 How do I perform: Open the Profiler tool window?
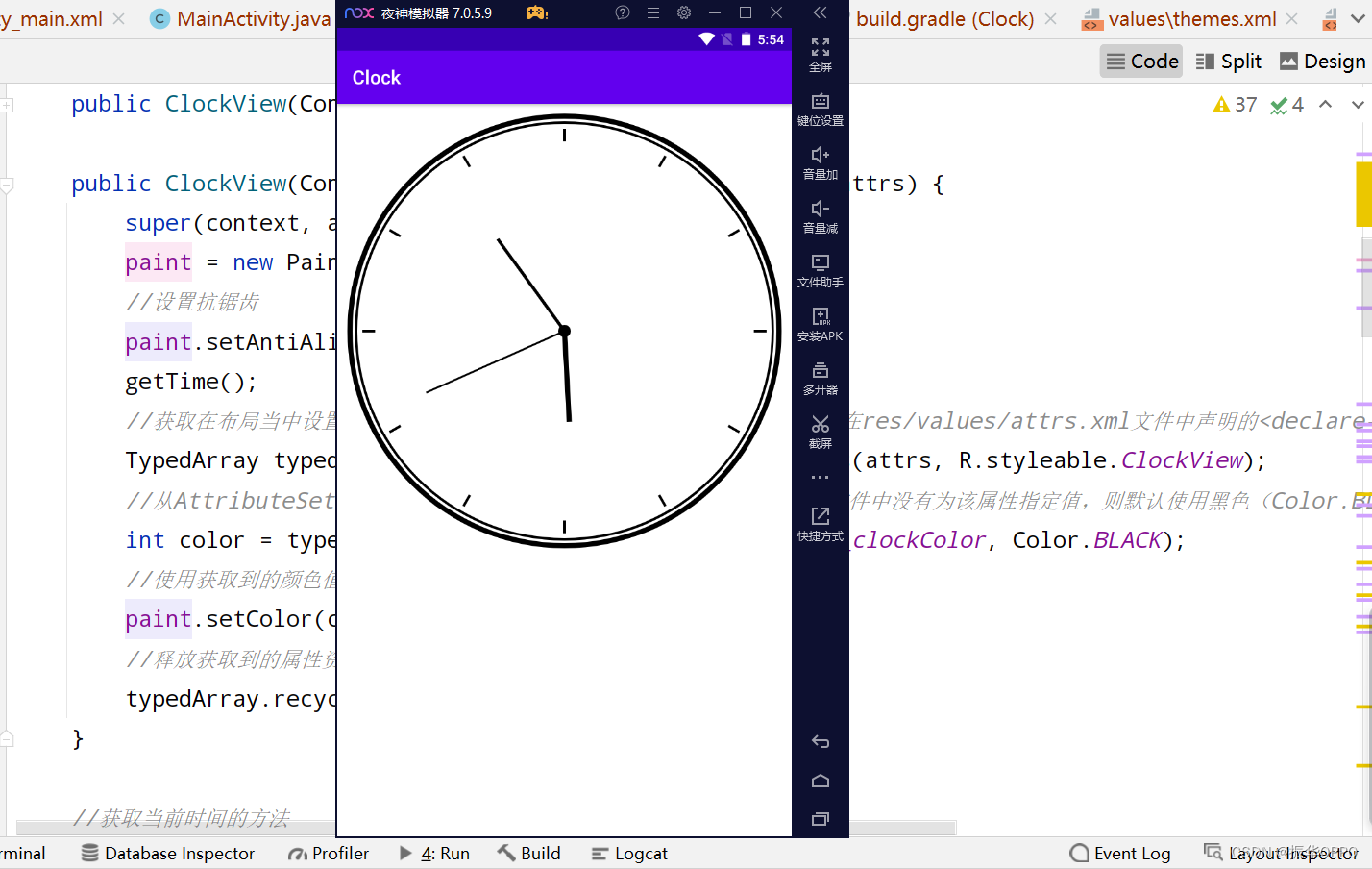(329, 854)
